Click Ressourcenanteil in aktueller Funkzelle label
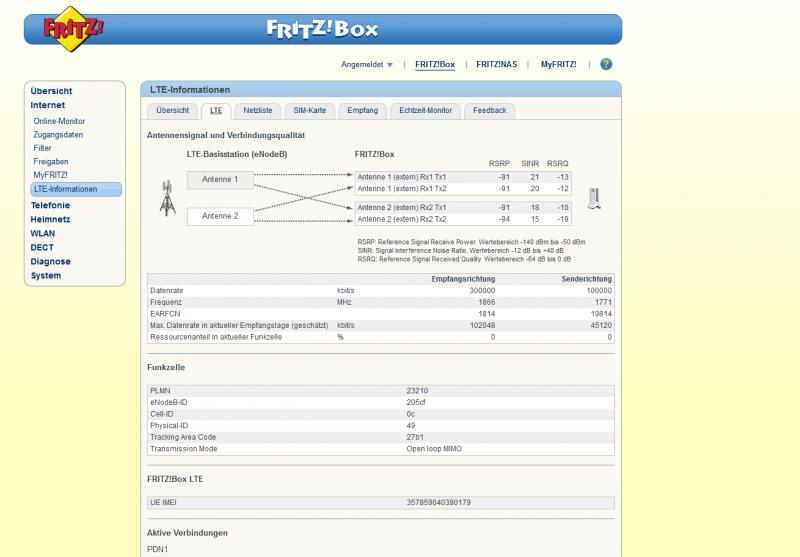This screenshot has width=800, height=557. point(216,337)
